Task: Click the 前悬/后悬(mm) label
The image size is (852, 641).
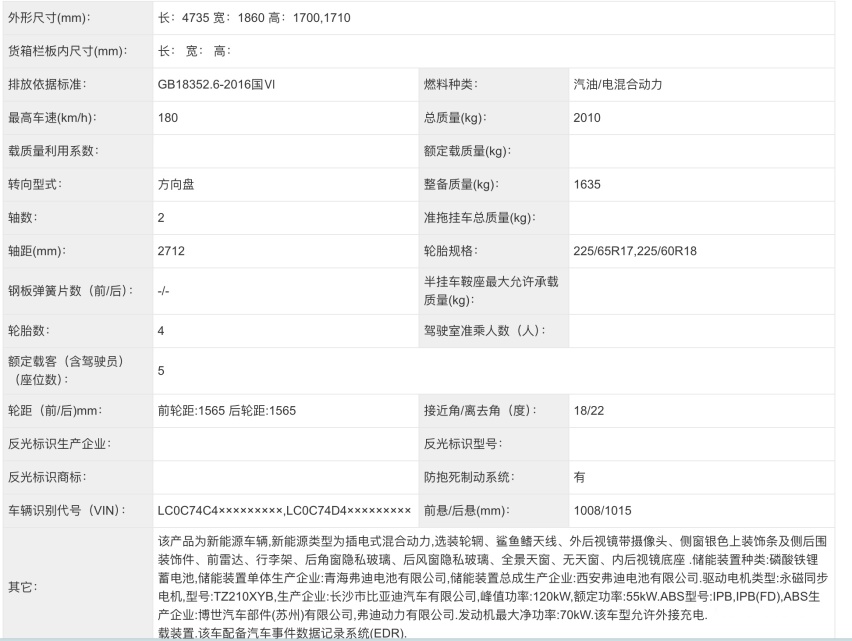Action: tap(467, 511)
